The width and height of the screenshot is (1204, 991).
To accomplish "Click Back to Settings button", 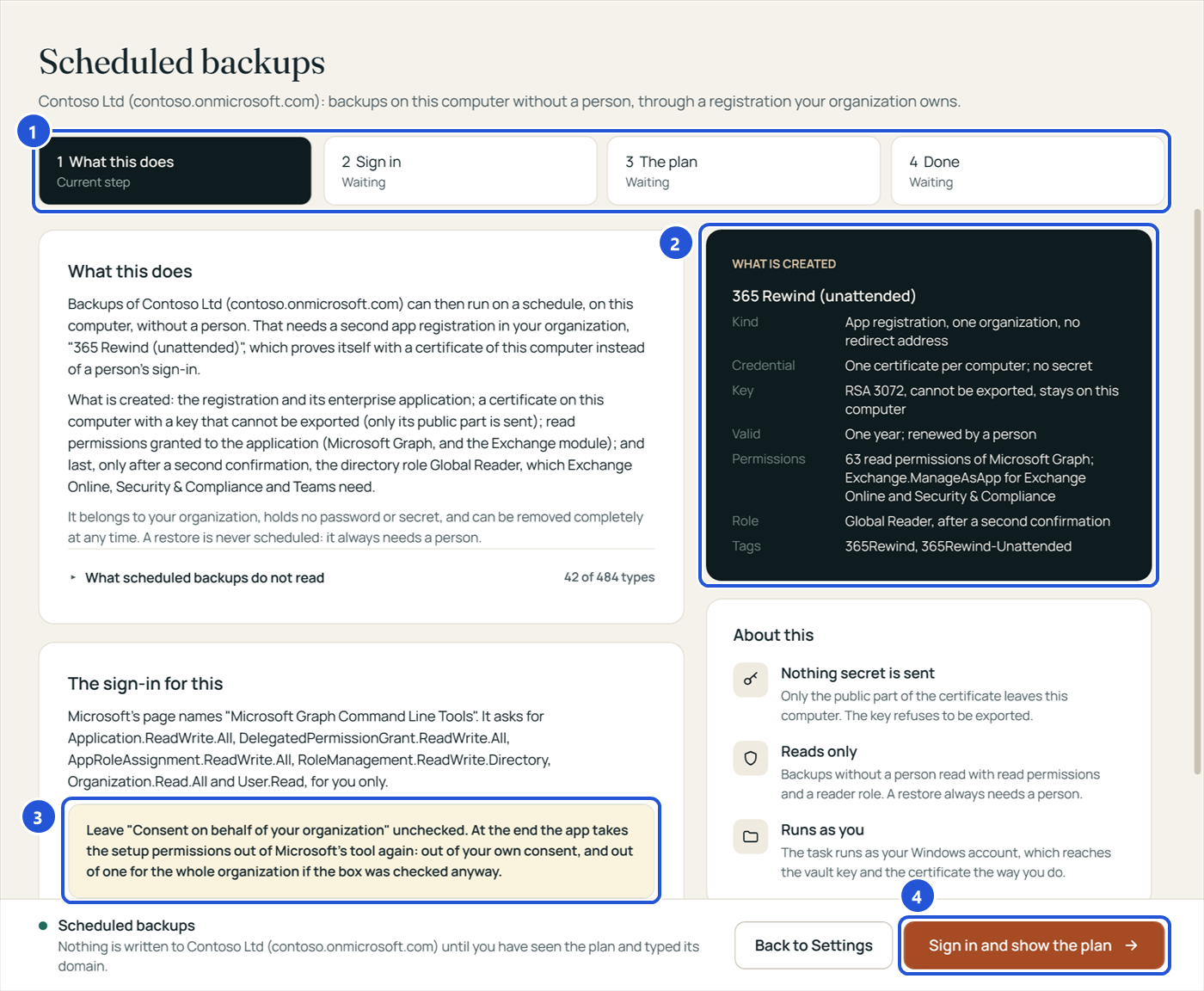I will [814, 945].
